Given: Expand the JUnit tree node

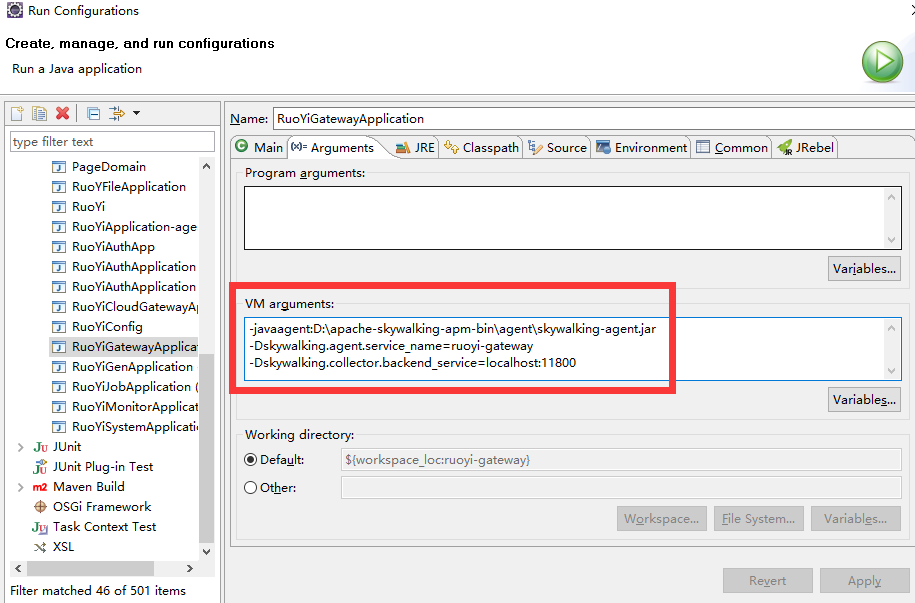Looking at the screenshot, I should point(20,447).
